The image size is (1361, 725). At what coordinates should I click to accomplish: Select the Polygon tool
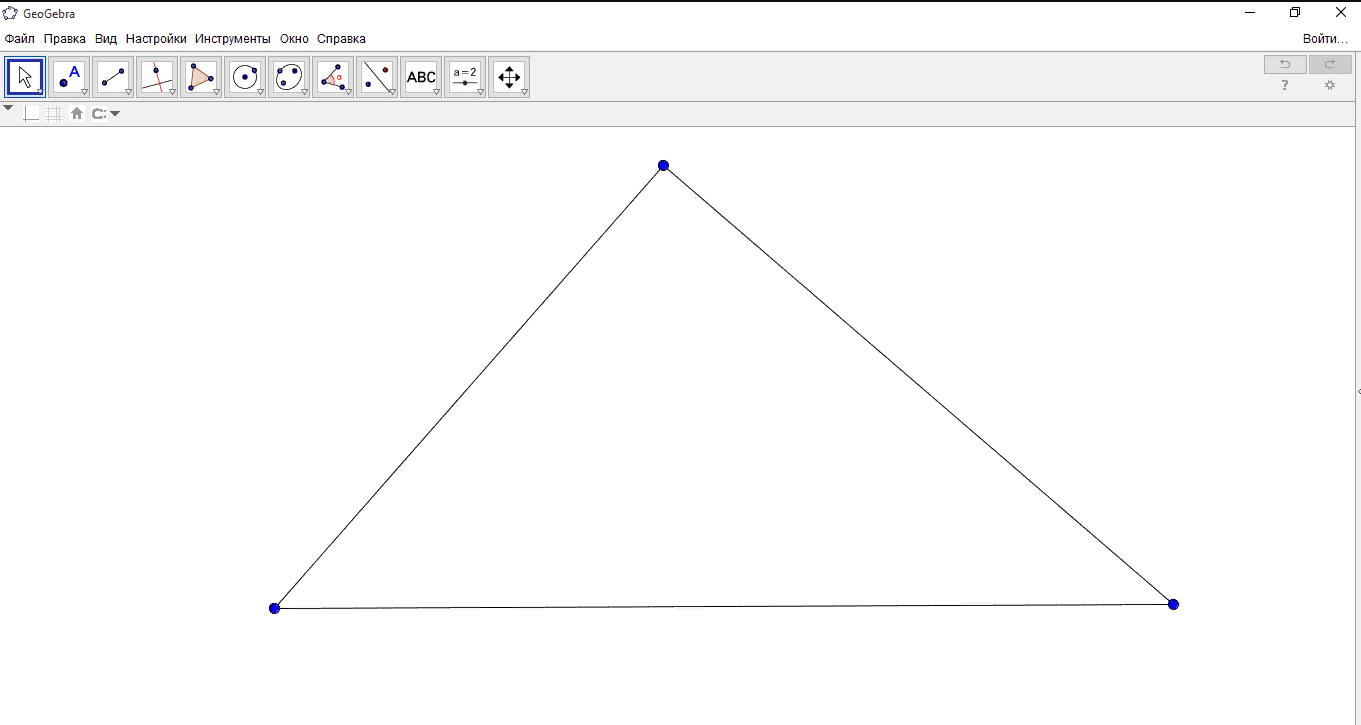[201, 77]
